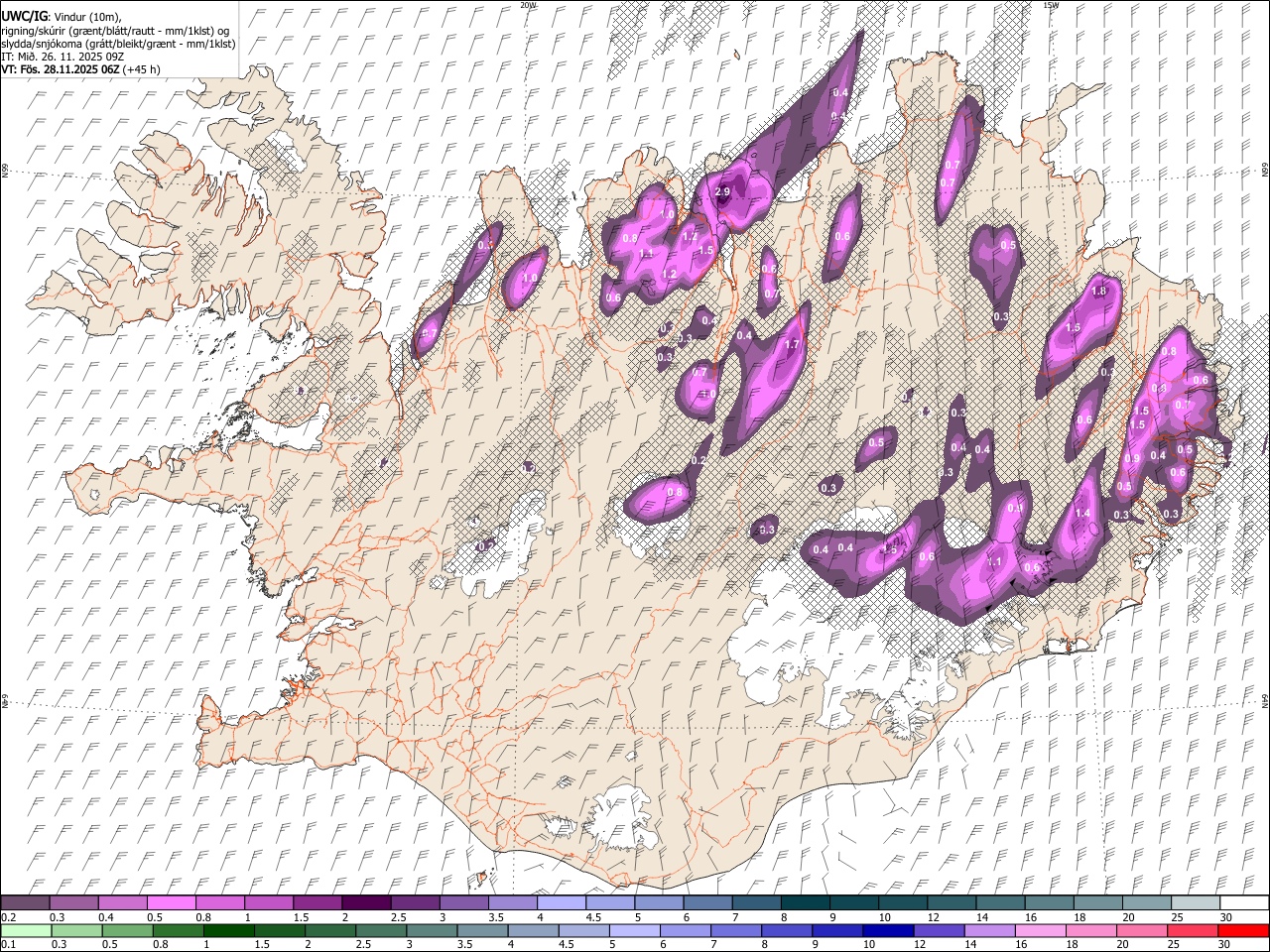Click the '20W' longitude label
Image resolution: width=1270 pixels, height=952 pixels.
pyautogui.click(x=528, y=5)
